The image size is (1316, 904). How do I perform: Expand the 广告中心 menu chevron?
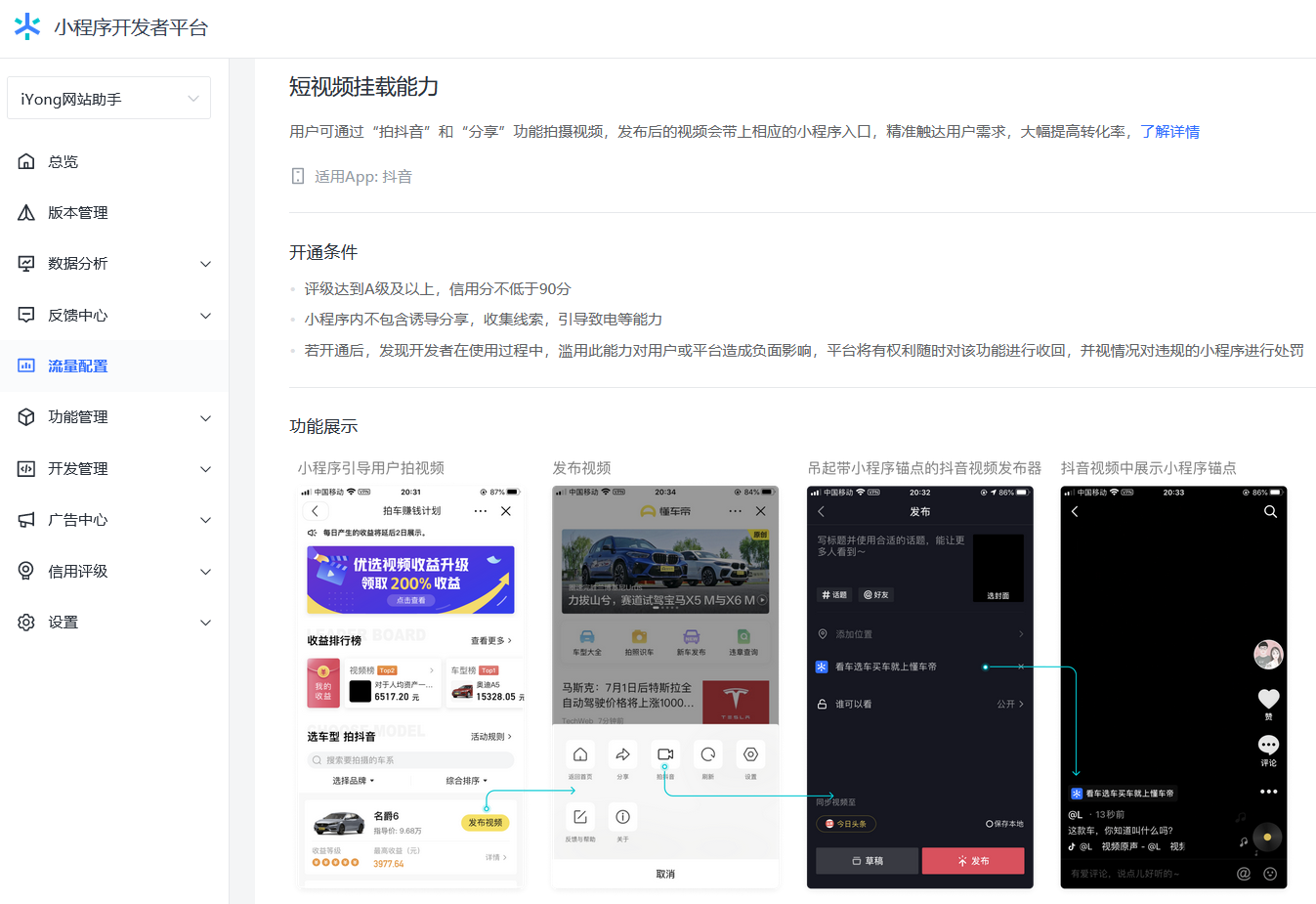coord(205,520)
